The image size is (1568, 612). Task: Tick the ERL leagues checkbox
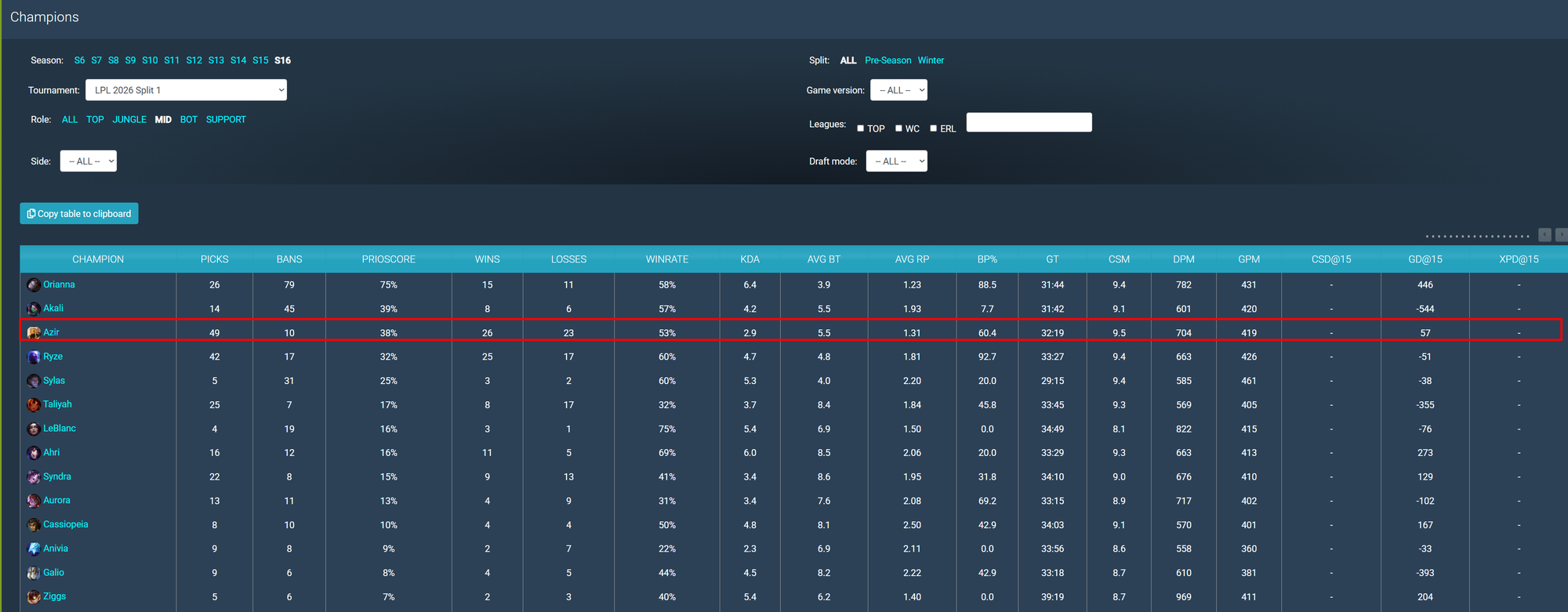(933, 129)
